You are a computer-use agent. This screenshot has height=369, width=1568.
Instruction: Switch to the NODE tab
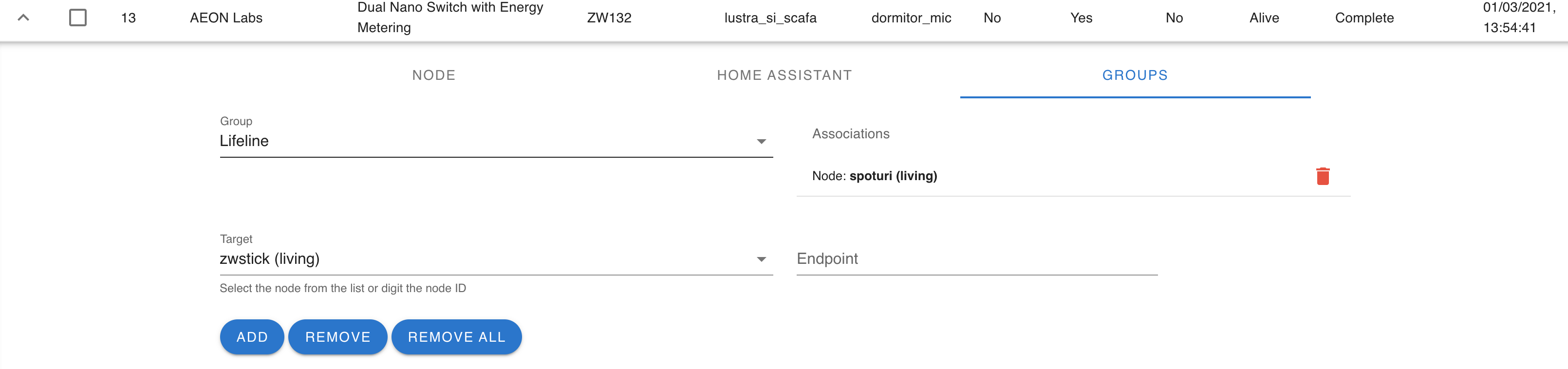433,75
